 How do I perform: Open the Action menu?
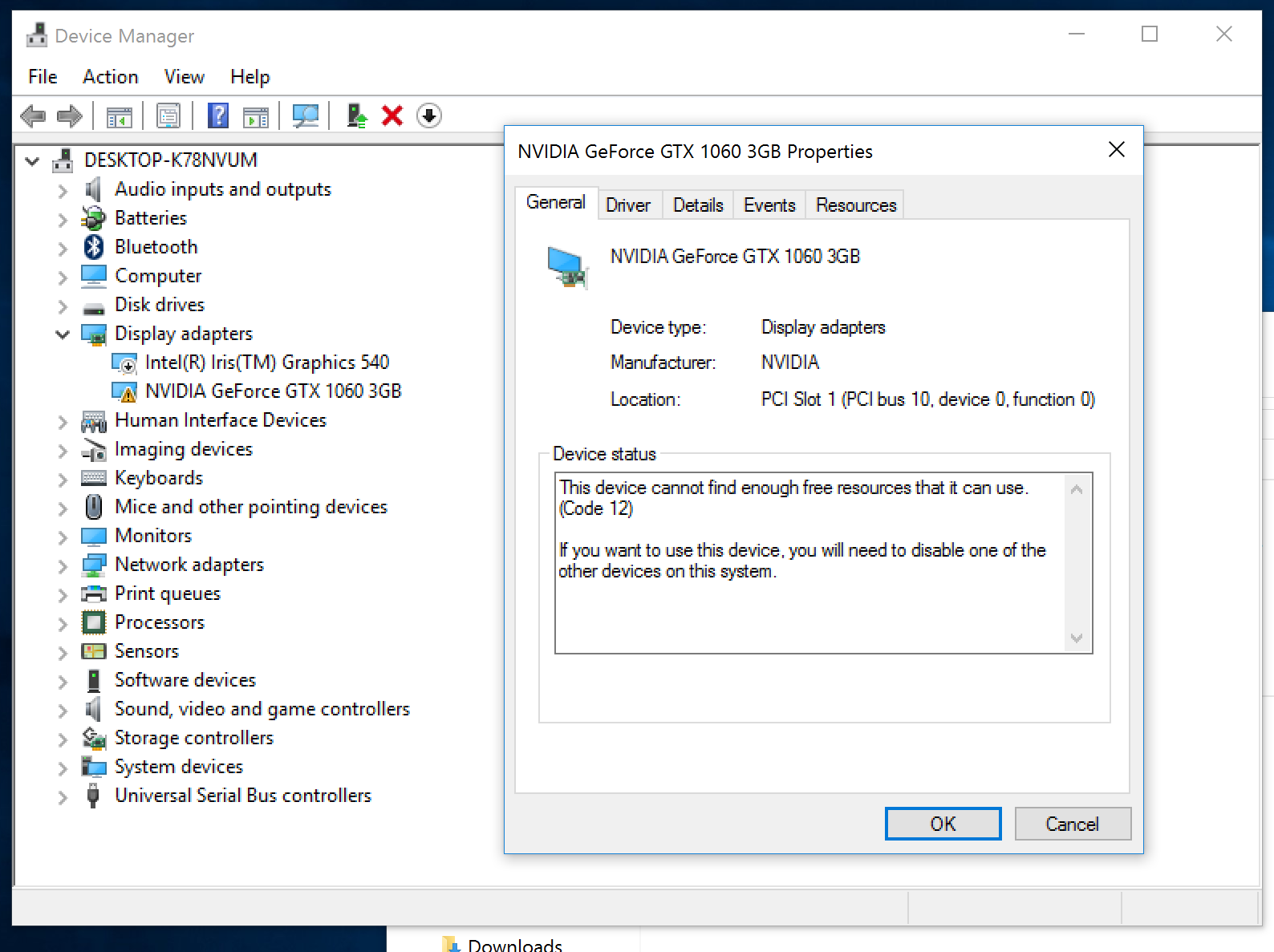(111, 77)
